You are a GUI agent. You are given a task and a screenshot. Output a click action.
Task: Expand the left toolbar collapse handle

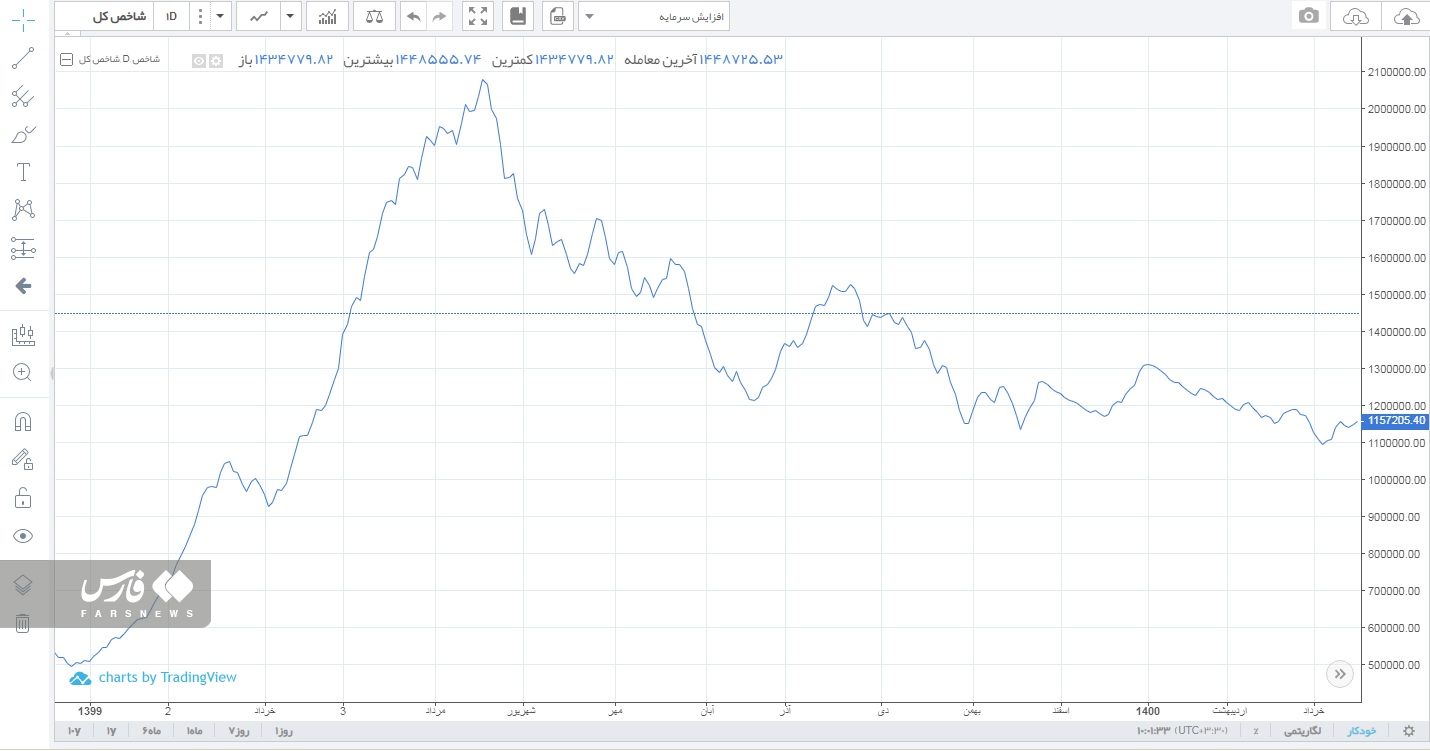(53, 373)
